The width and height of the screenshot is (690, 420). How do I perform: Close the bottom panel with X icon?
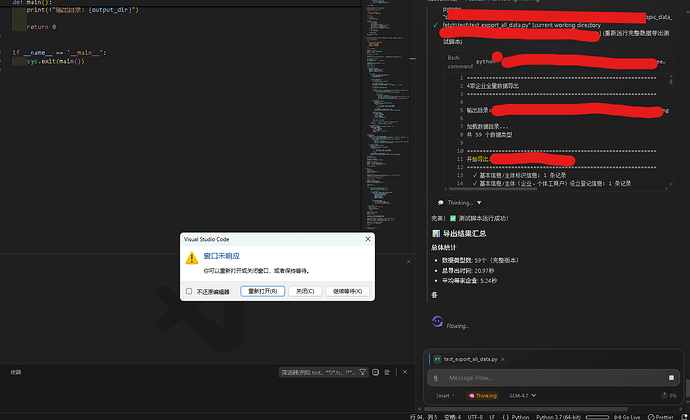[406, 372]
